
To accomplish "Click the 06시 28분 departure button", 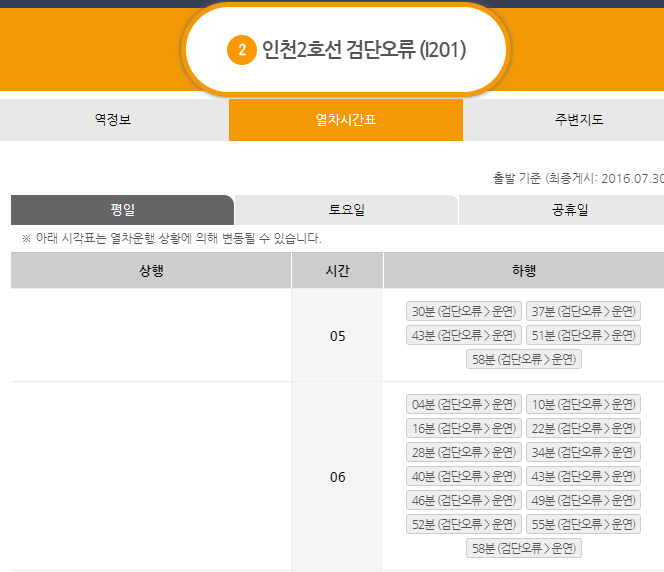I will tap(464, 452).
